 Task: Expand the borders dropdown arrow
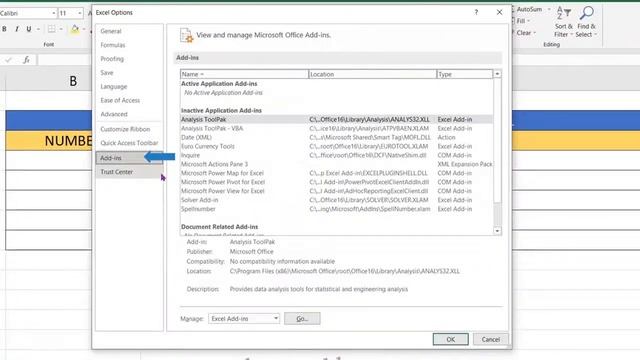click(x=61, y=29)
